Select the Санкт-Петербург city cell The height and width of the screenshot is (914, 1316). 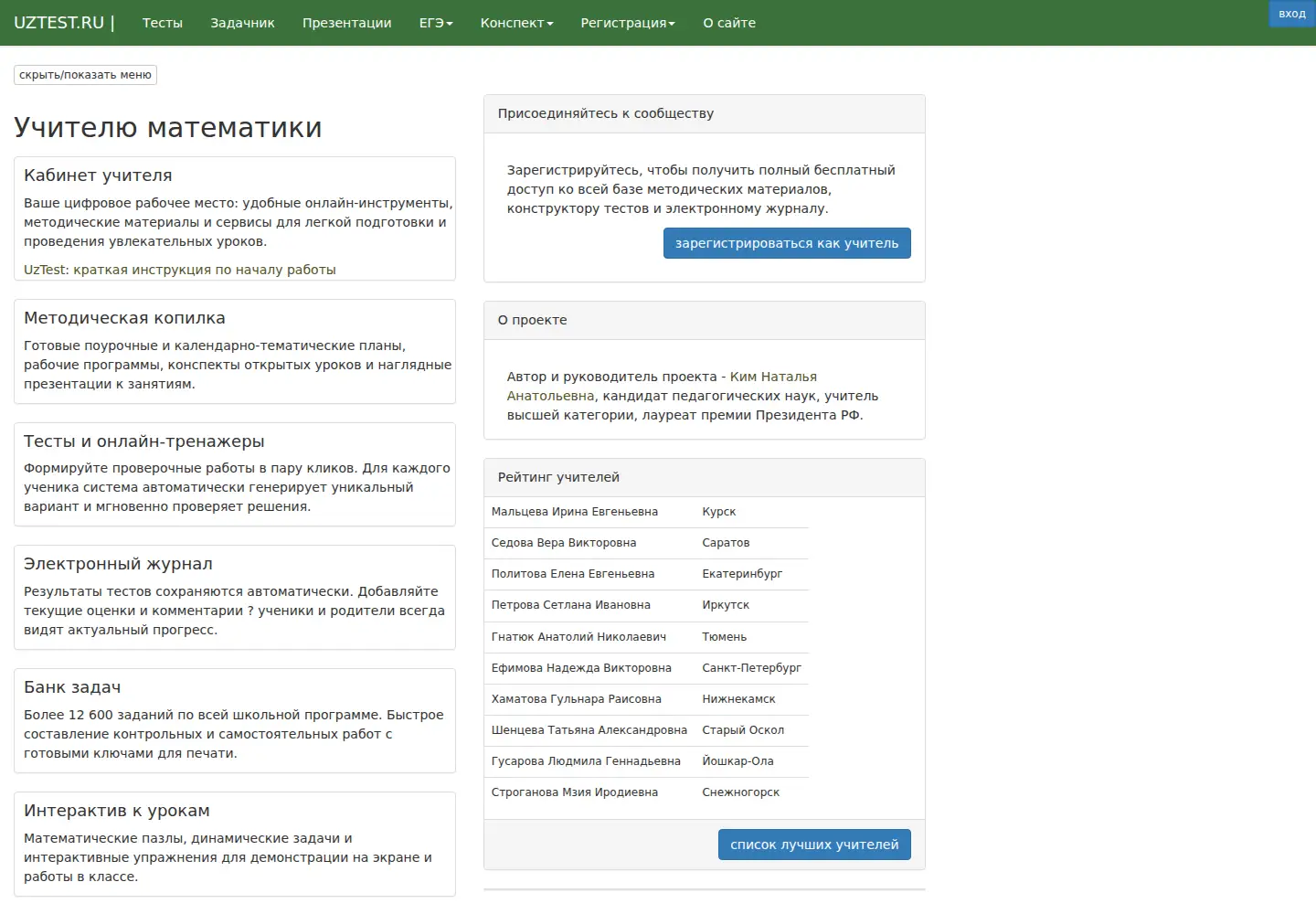(752, 668)
